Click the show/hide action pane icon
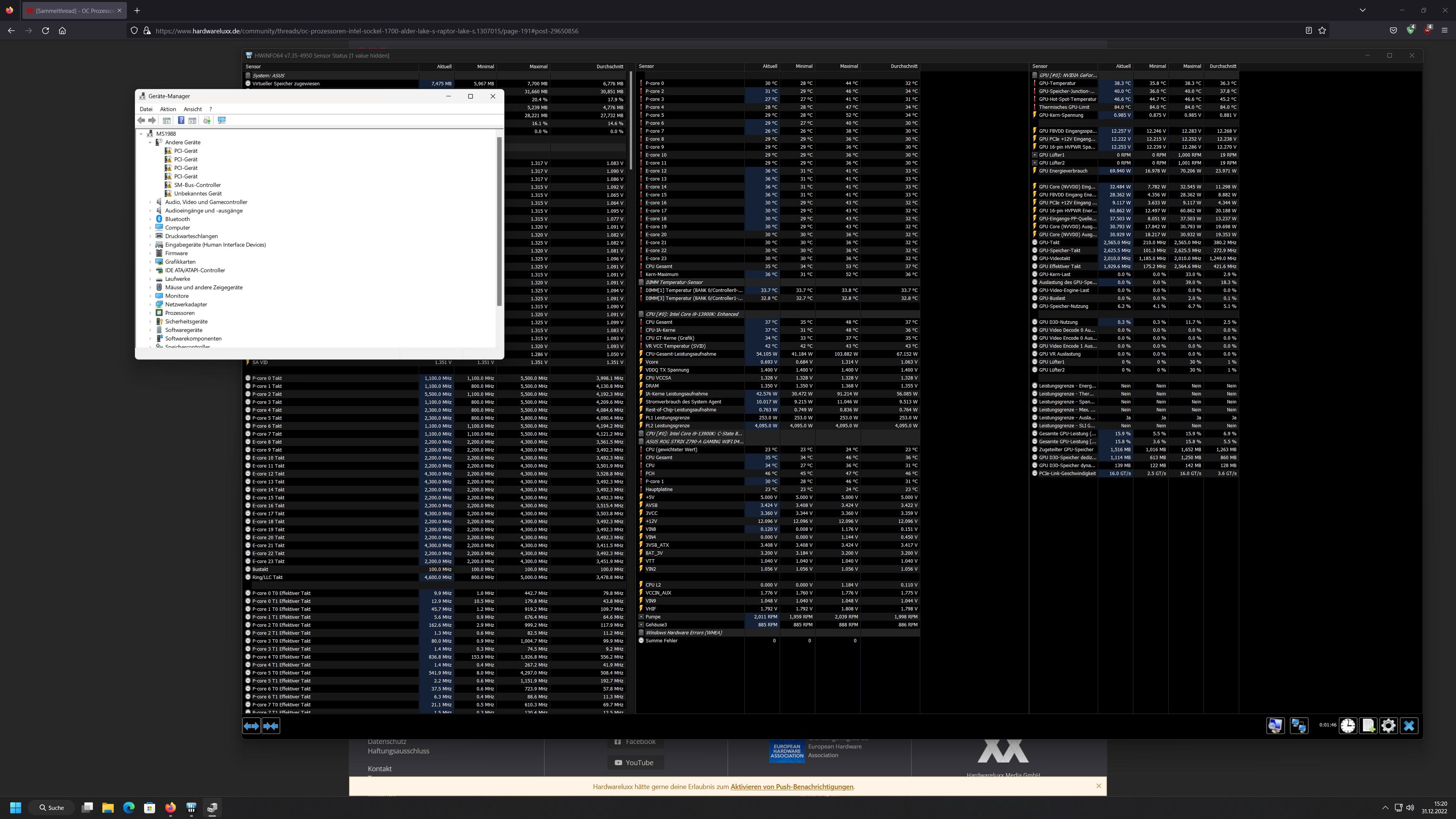The height and width of the screenshot is (819, 1456). [x=193, y=121]
